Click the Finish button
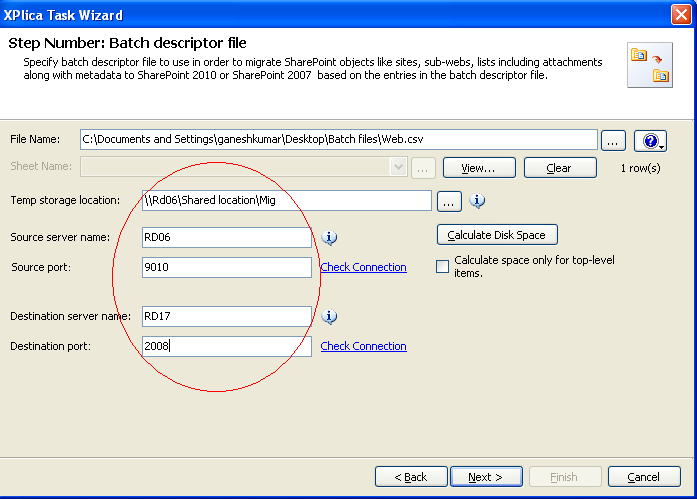 point(565,477)
